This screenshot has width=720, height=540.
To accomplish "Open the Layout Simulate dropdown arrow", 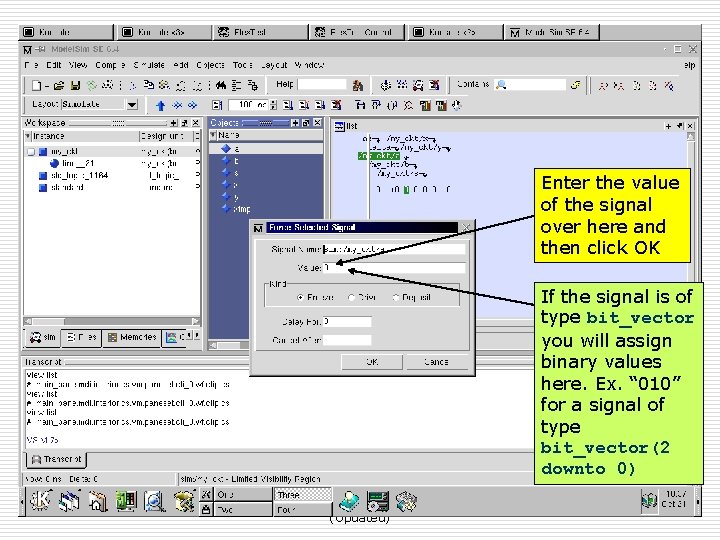I will 132,105.
